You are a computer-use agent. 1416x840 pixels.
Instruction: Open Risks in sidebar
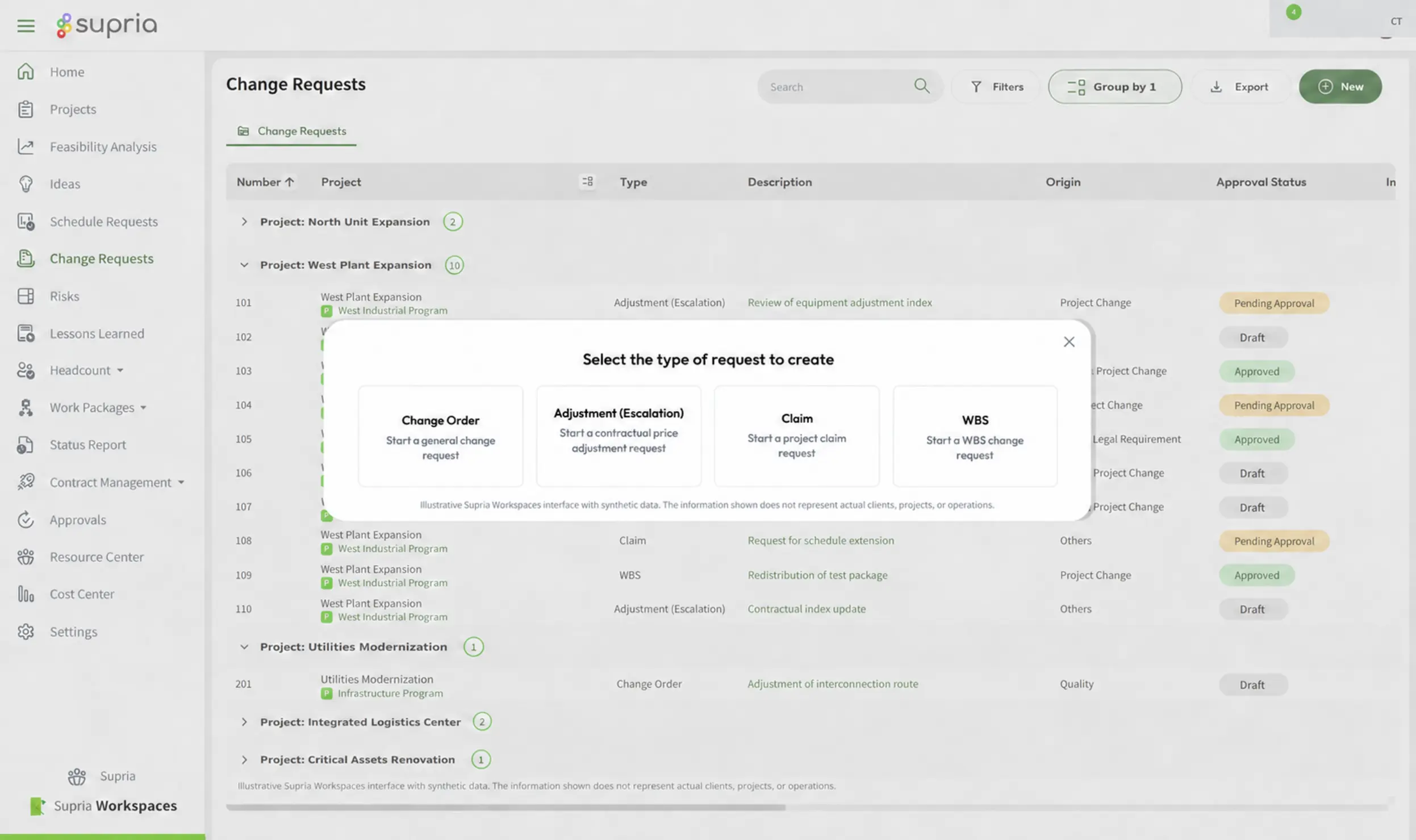[64, 296]
